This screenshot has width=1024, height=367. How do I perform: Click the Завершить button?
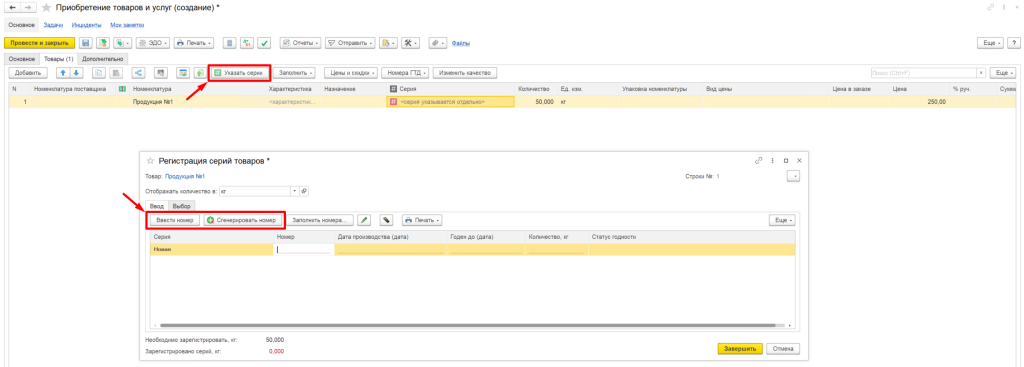(x=739, y=349)
